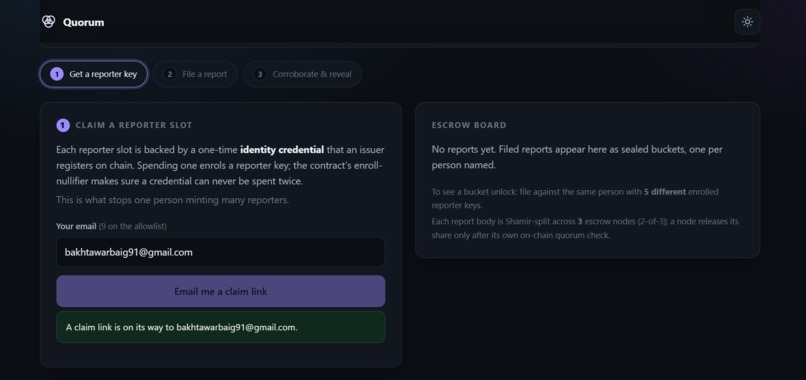Click the Quorum logo icon
The height and width of the screenshot is (380, 806).
(48, 22)
